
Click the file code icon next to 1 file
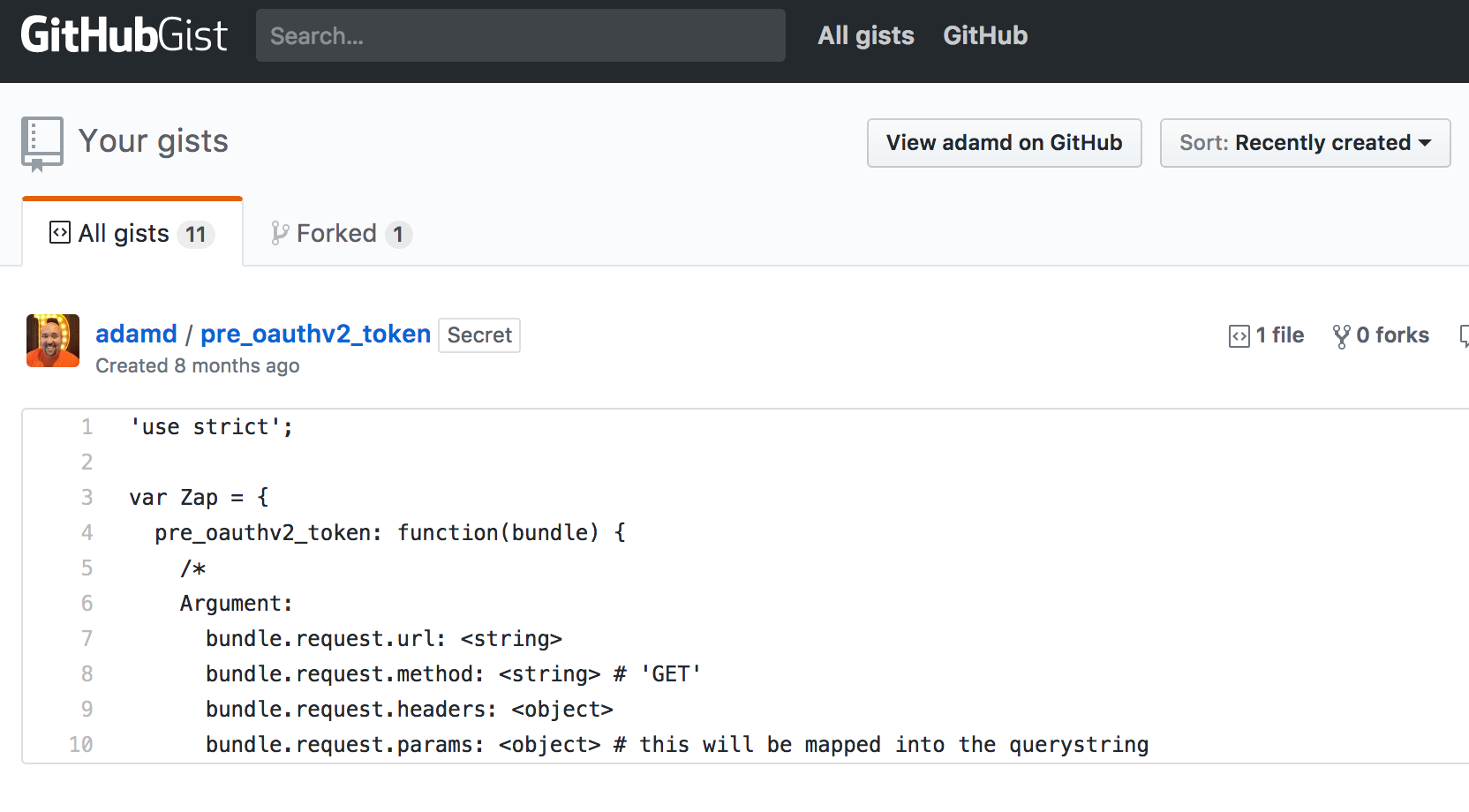(1239, 336)
